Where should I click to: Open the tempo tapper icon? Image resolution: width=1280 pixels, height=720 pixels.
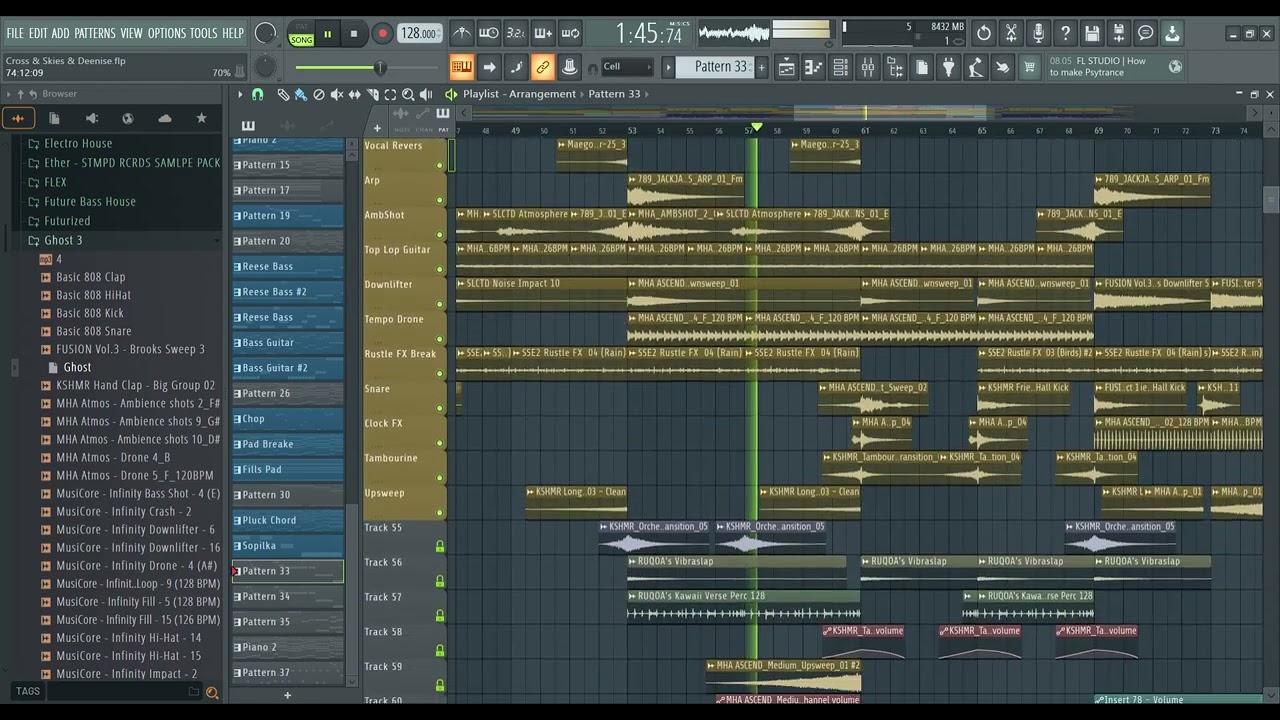click(x=975, y=68)
